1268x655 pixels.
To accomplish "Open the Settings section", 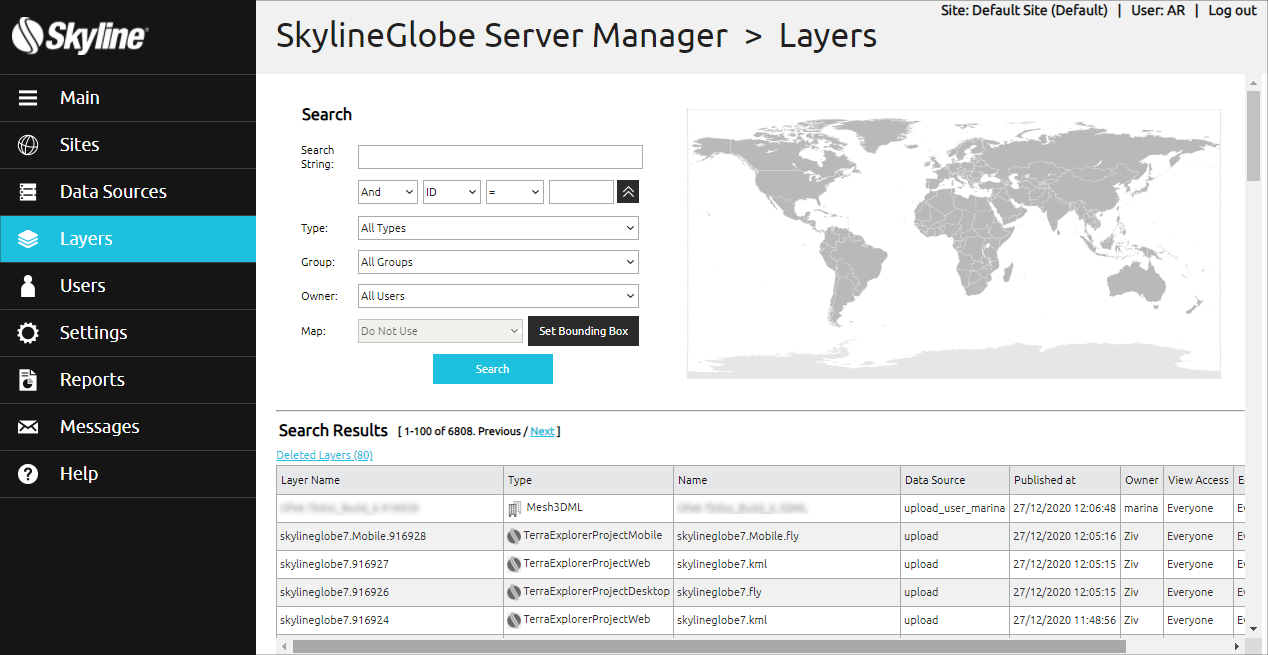I will (x=128, y=333).
